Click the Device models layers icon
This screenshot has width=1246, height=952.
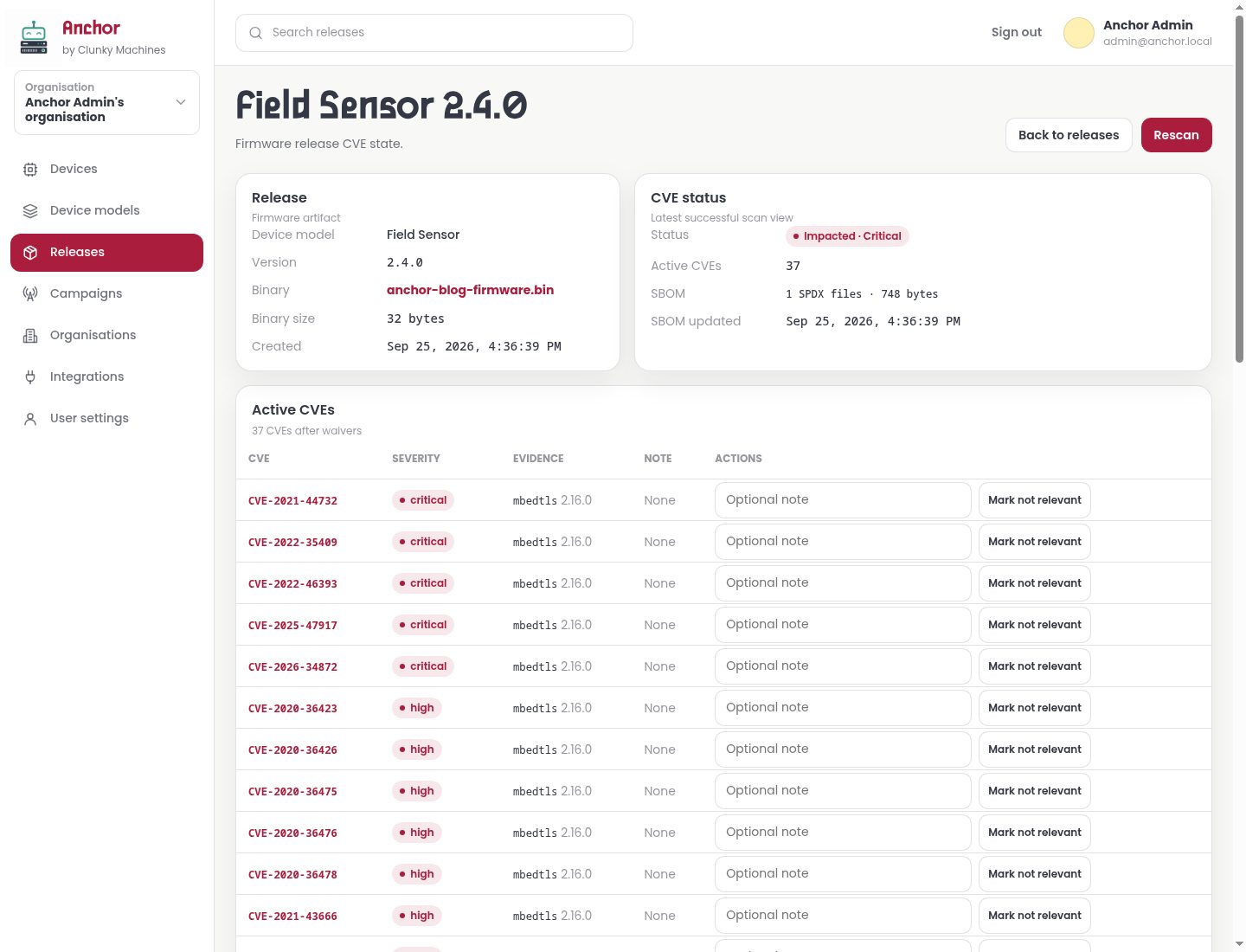pyautogui.click(x=30, y=211)
